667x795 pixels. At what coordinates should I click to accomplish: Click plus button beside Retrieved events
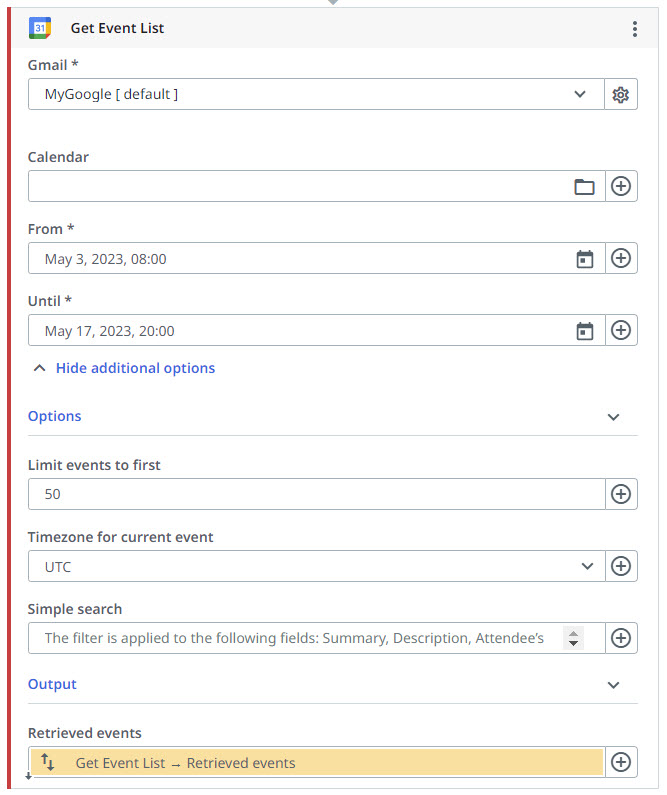click(621, 762)
